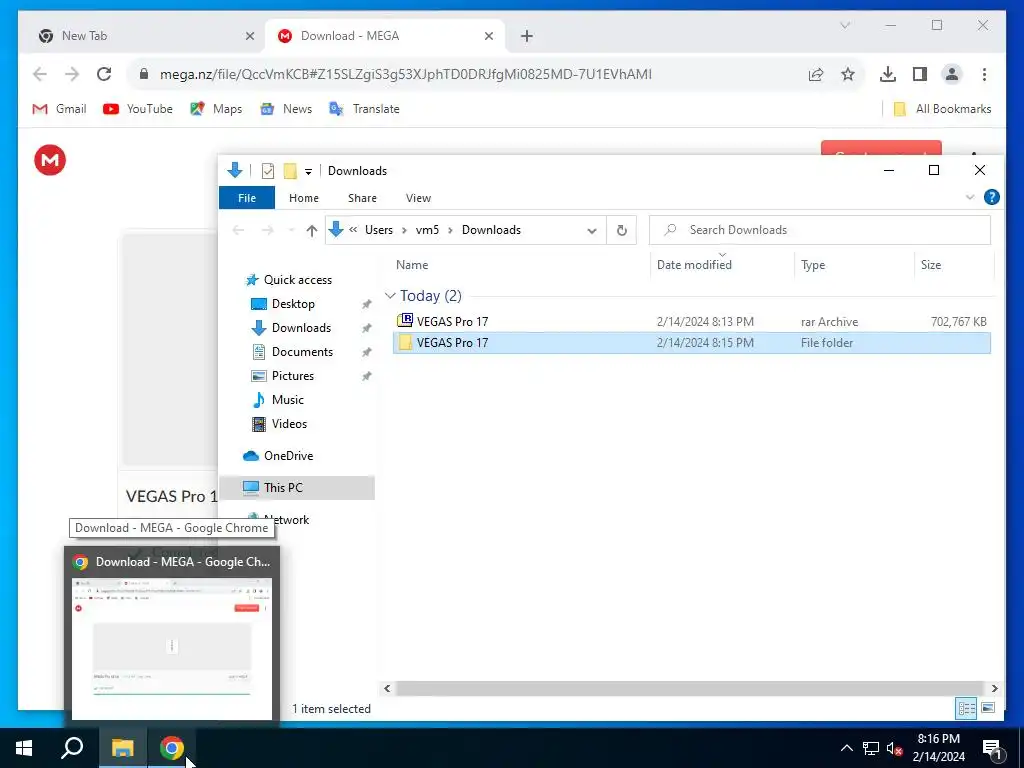Close the Download - MEGA tab
Viewport: 1024px width, 768px height.
tap(488, 36)
